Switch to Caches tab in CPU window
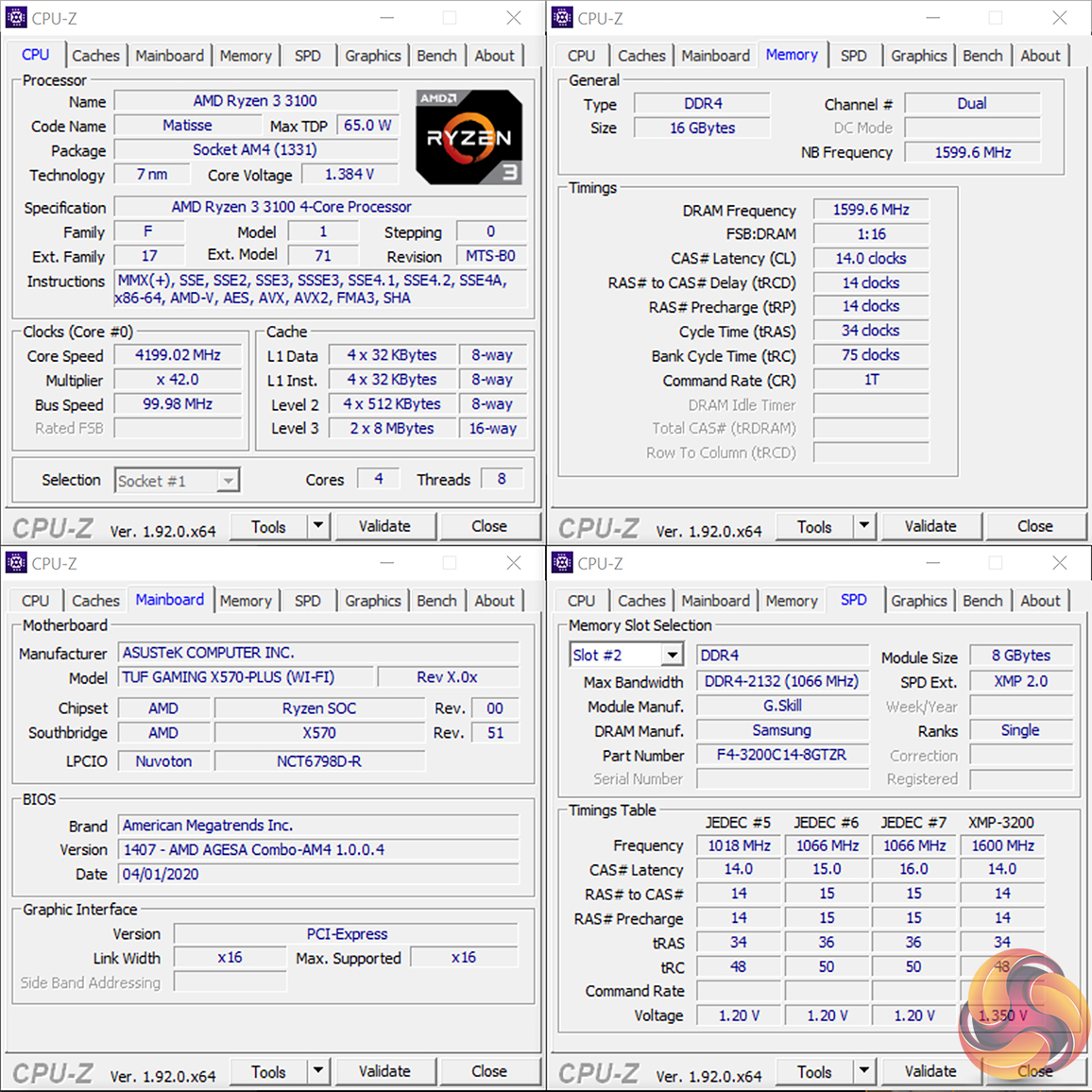Viewport: 1092px width, 1092px height. (96, 55)
